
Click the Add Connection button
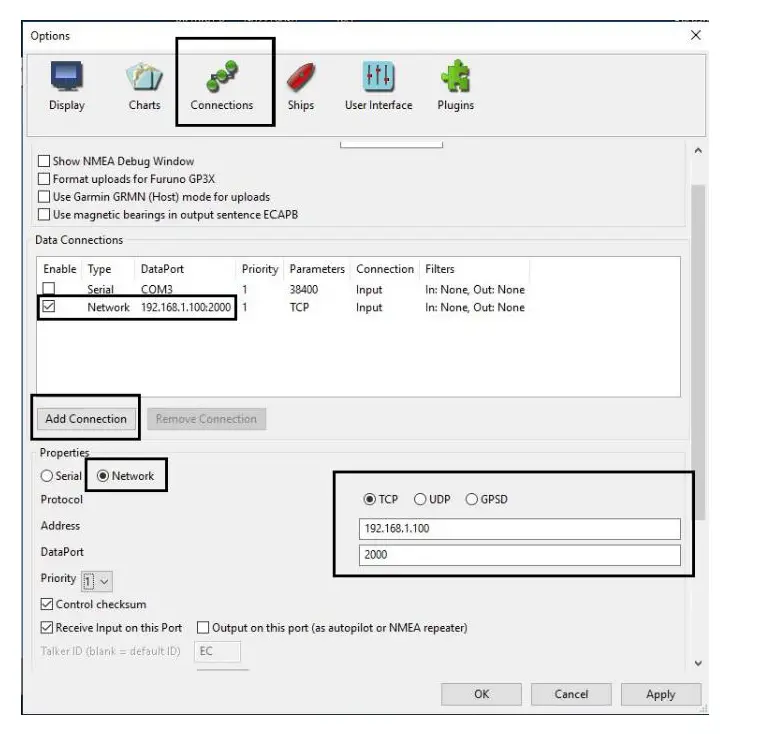pyautogui.click(x=86, y=418)
